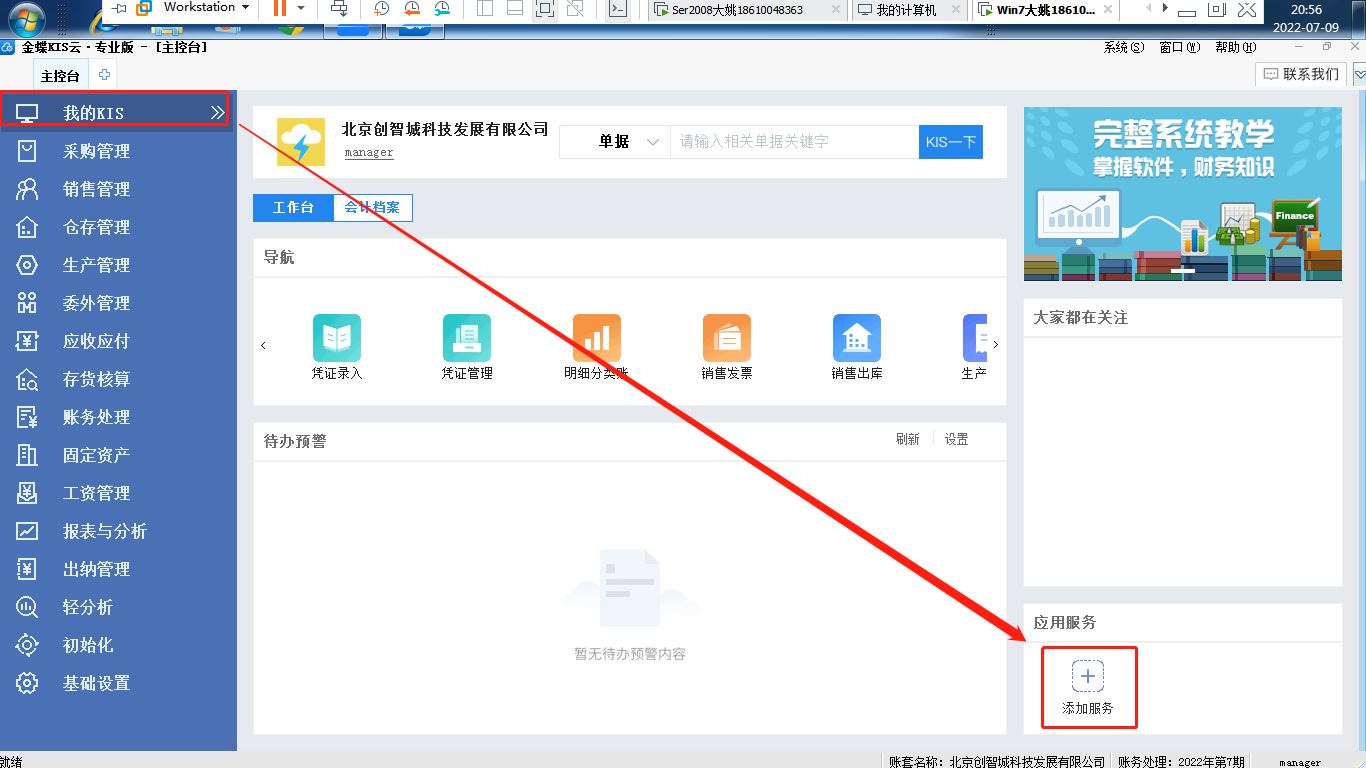Open the 系统(S) menu

[1123, 48]
